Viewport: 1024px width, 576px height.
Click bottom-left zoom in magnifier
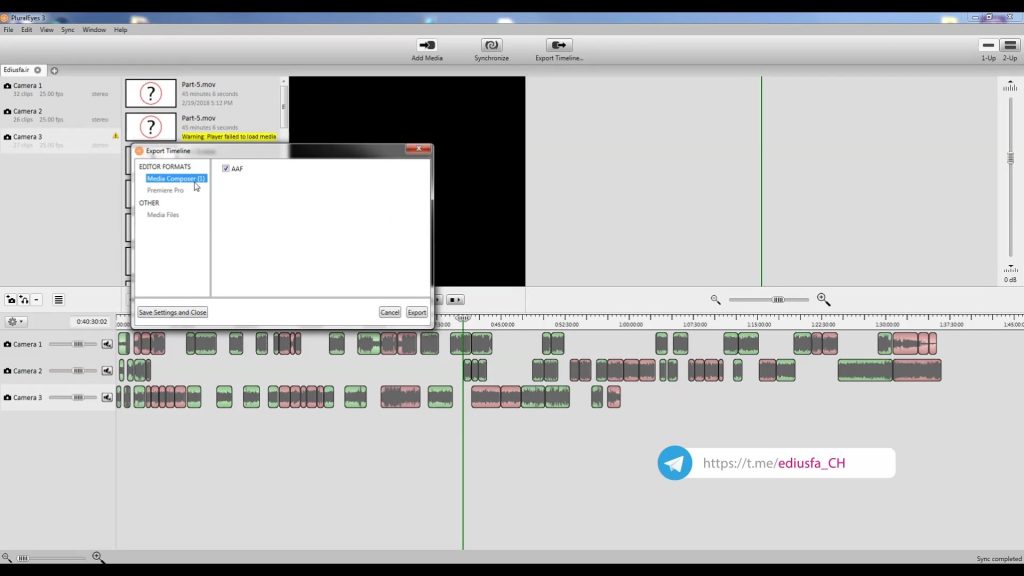click(x=97, y=557)
